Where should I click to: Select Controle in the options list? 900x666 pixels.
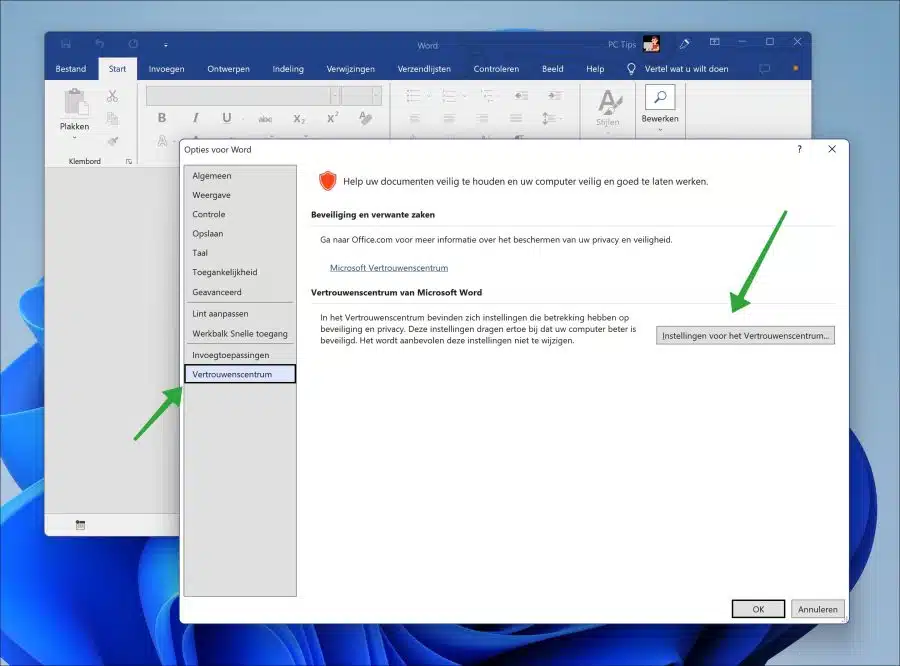240,214
